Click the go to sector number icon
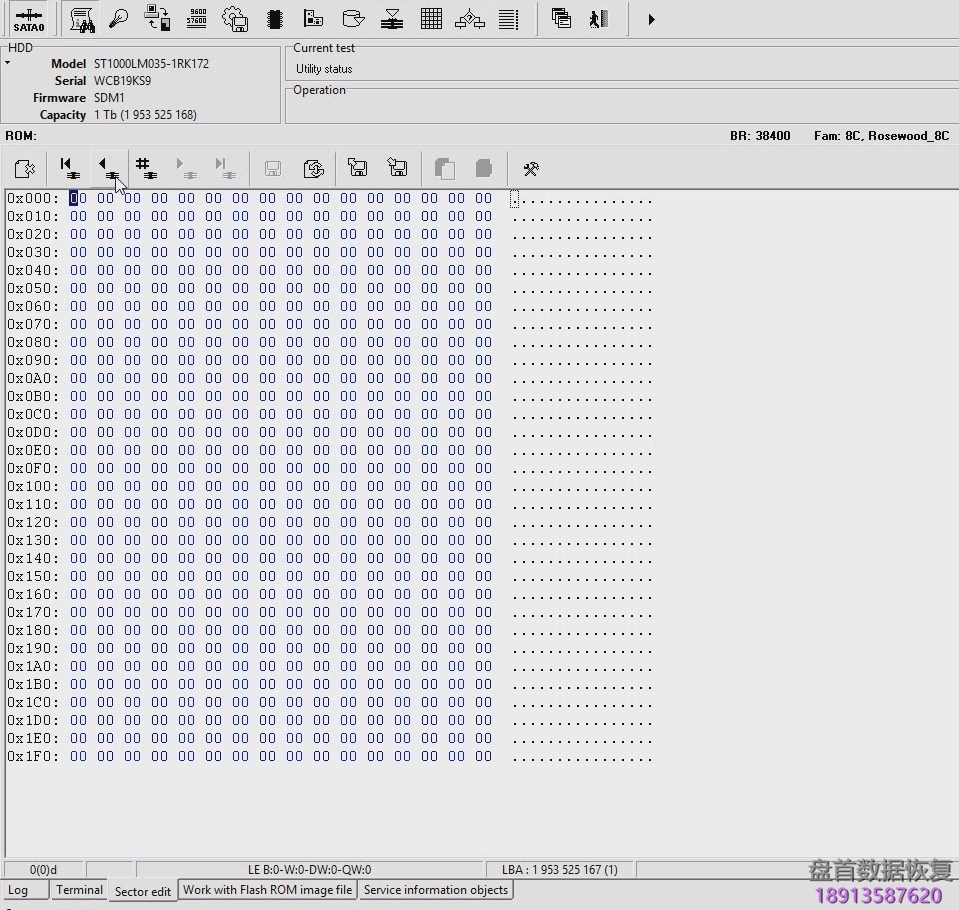This screenshot has height=910, width=959. click(146, 168)
